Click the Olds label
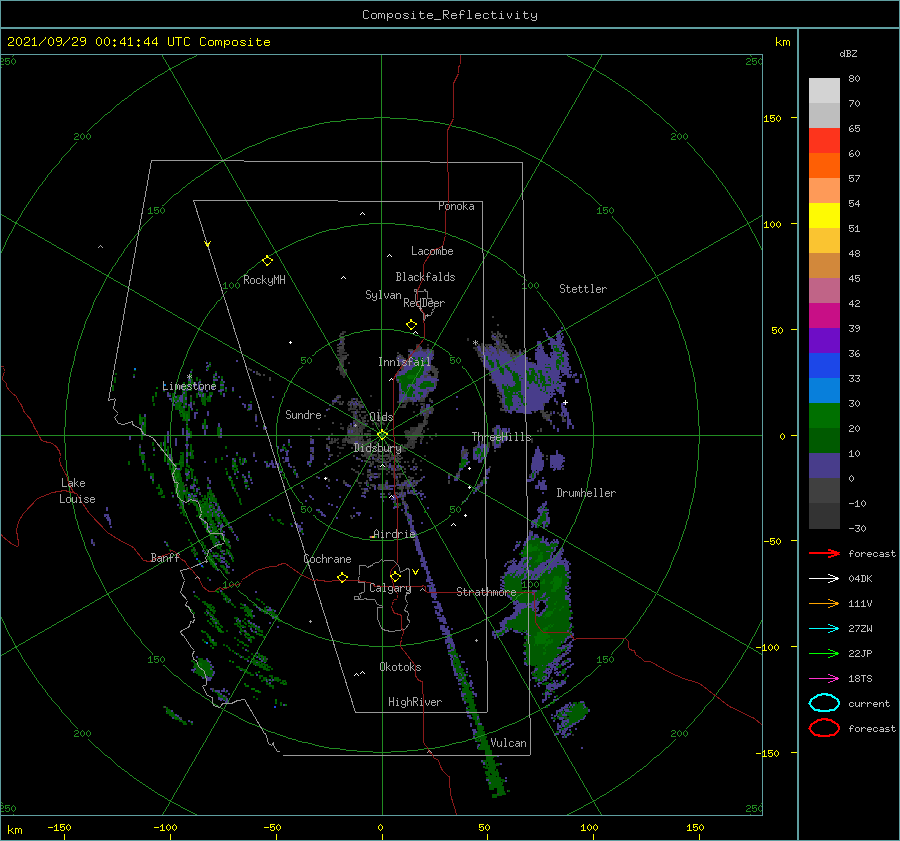900x841 pixels. [x=381, y=417]
